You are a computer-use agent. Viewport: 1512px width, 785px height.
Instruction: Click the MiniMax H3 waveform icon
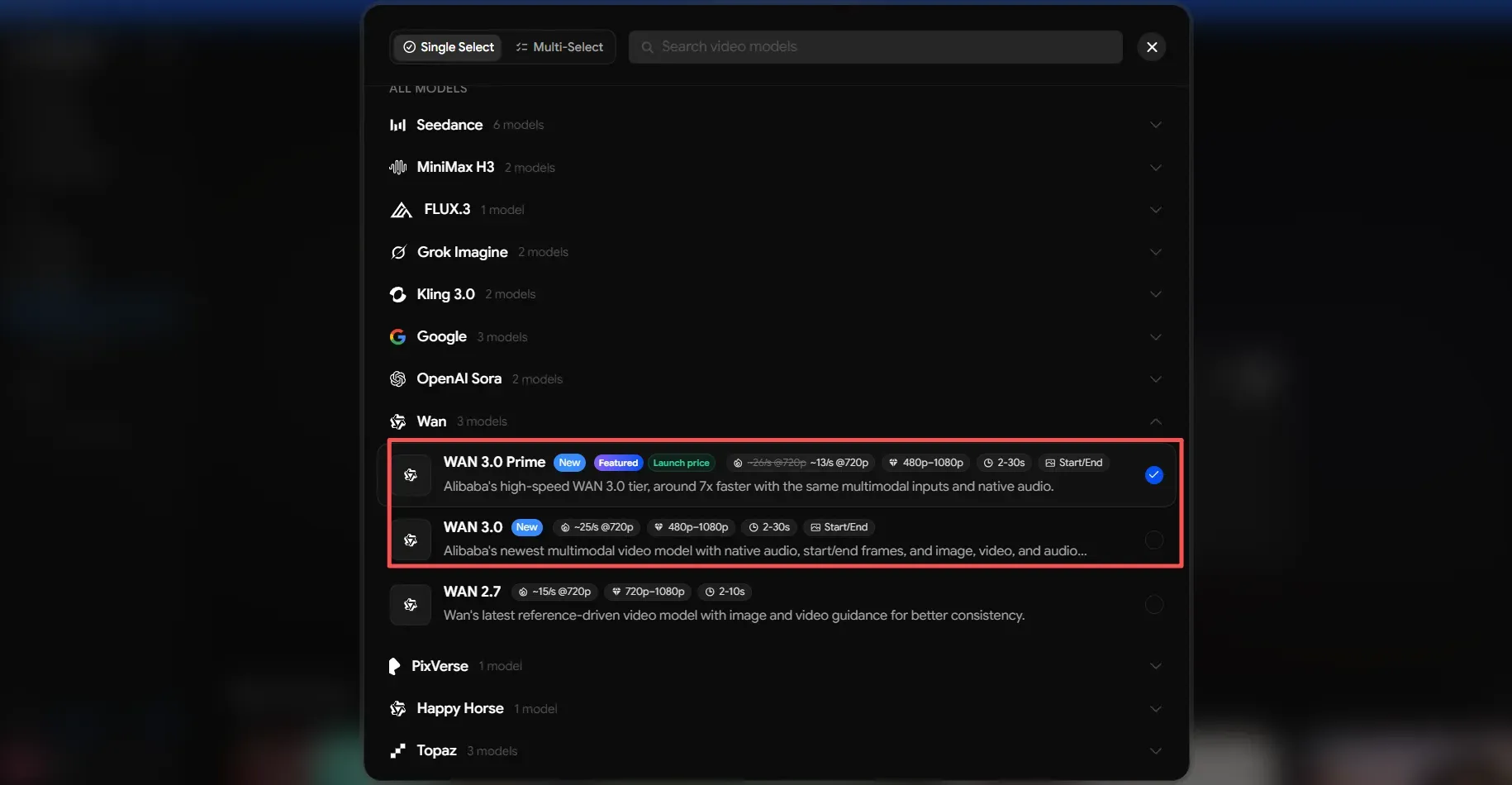tap(397, 167)
